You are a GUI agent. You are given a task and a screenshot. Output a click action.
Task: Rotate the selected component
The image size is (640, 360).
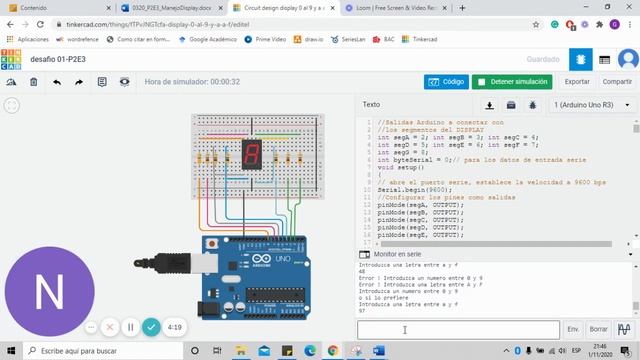tap(11, 82)
